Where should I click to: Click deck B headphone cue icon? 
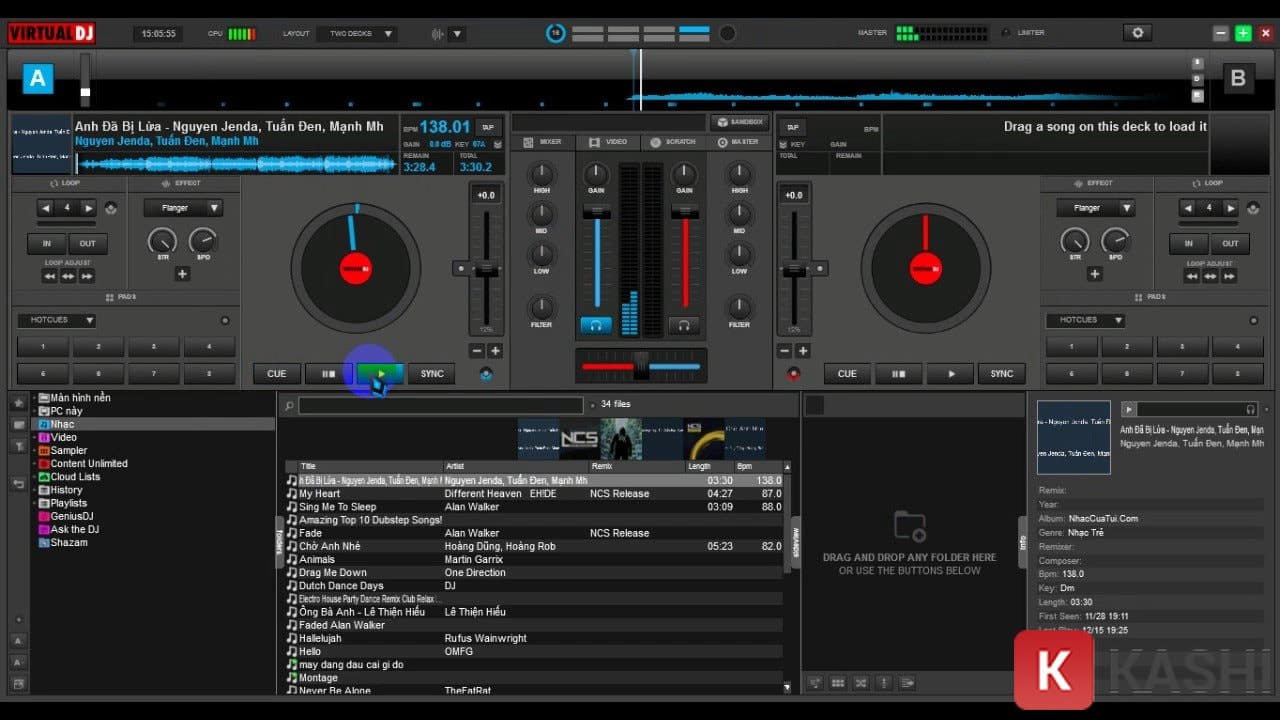(x=684, y=325)
